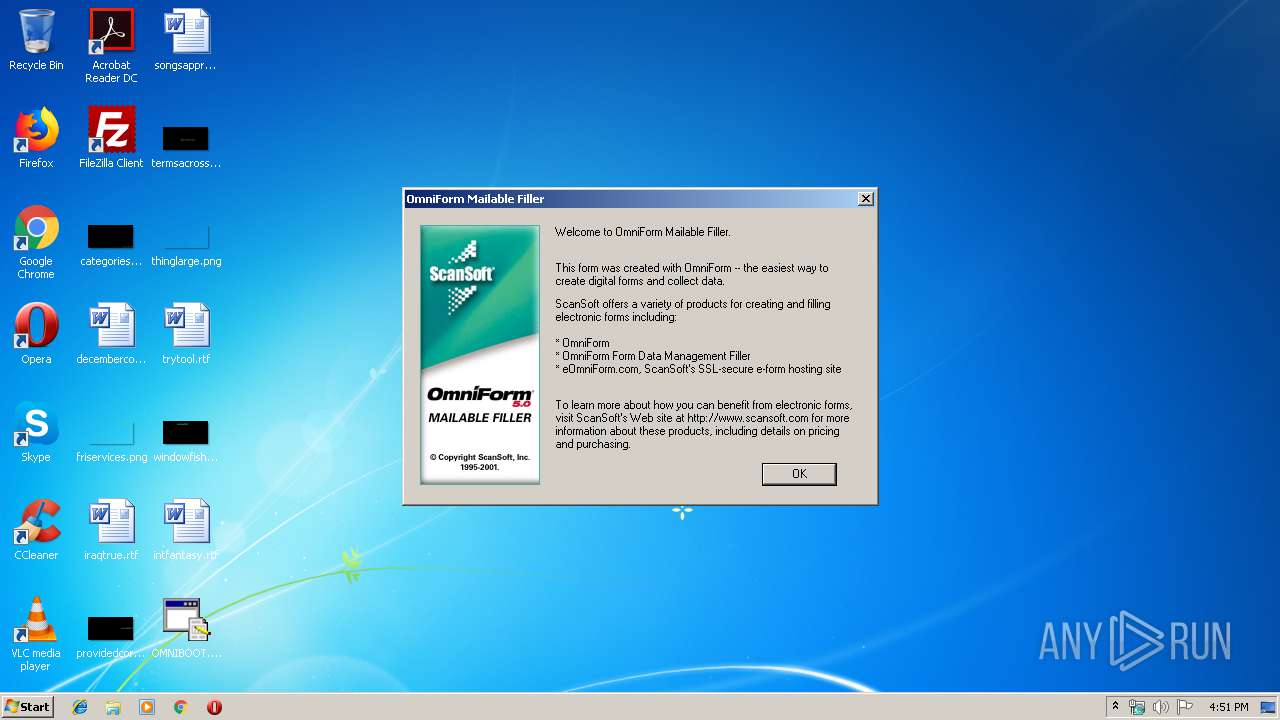Image resolution: width=1280 pixels, height=720 pixels.
Task: Select intfantasy.rtf document
Action: coord(186,530)
